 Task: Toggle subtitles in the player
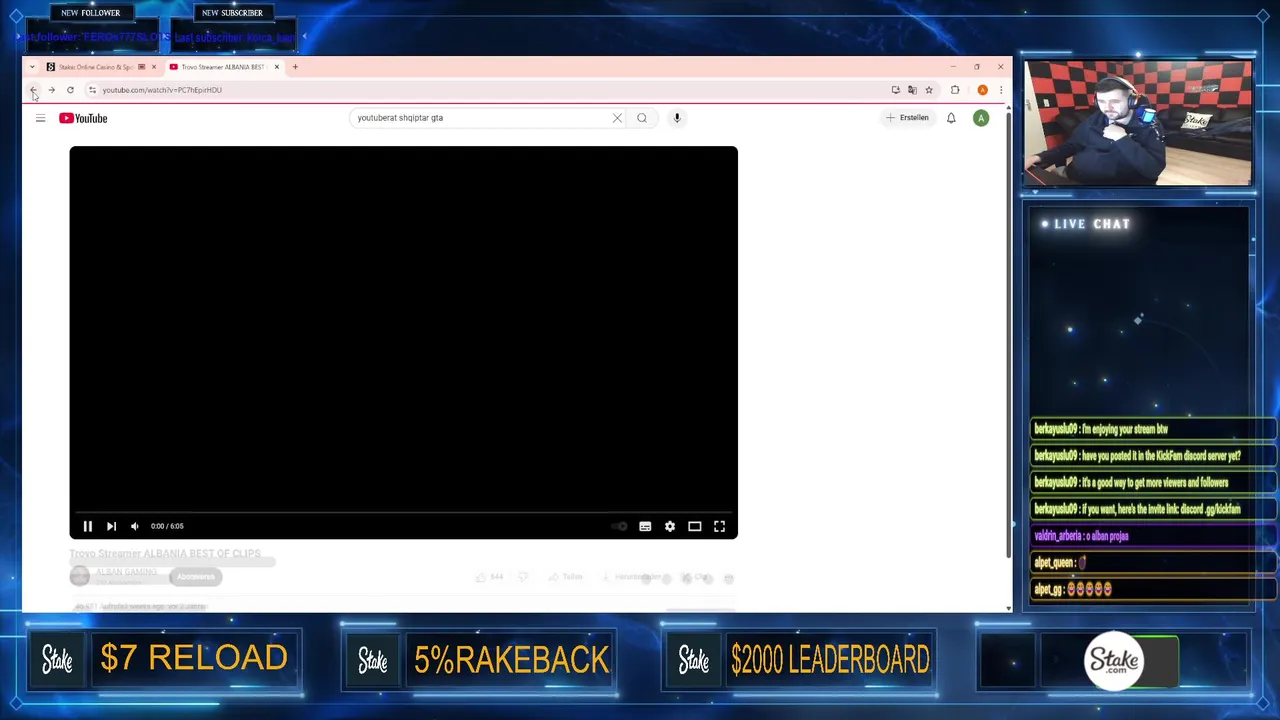645,526
